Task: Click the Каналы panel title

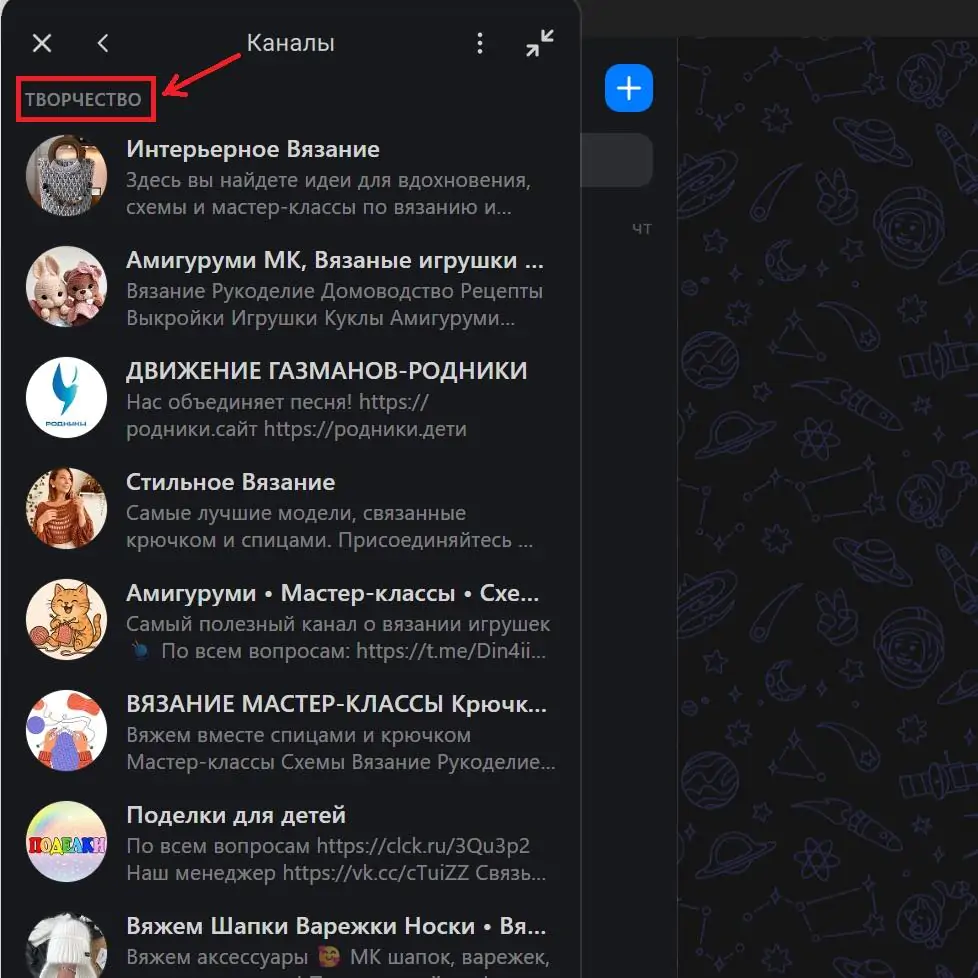Action: pyautogui.click(x=290, y=43)
